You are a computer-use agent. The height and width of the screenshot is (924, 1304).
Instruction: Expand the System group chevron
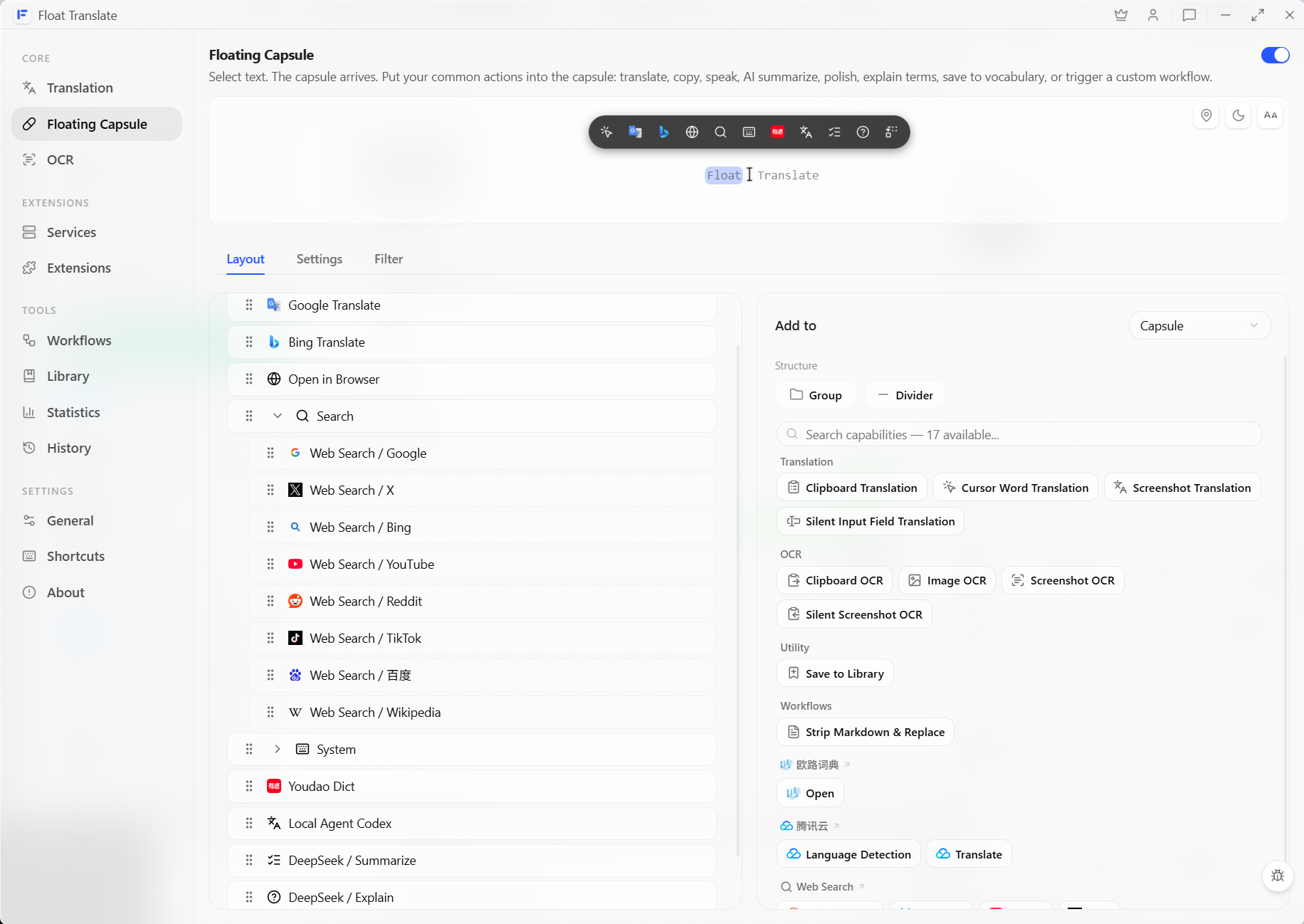pyautogui.click(x=278, y=750)
